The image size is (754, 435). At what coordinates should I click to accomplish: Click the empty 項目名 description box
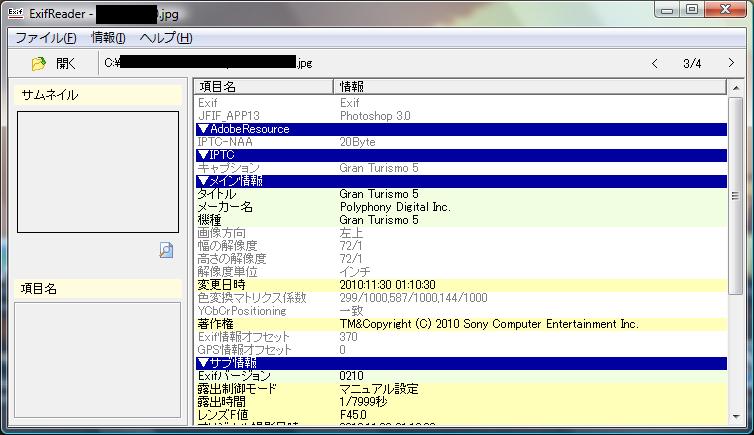tap(98, 360)
